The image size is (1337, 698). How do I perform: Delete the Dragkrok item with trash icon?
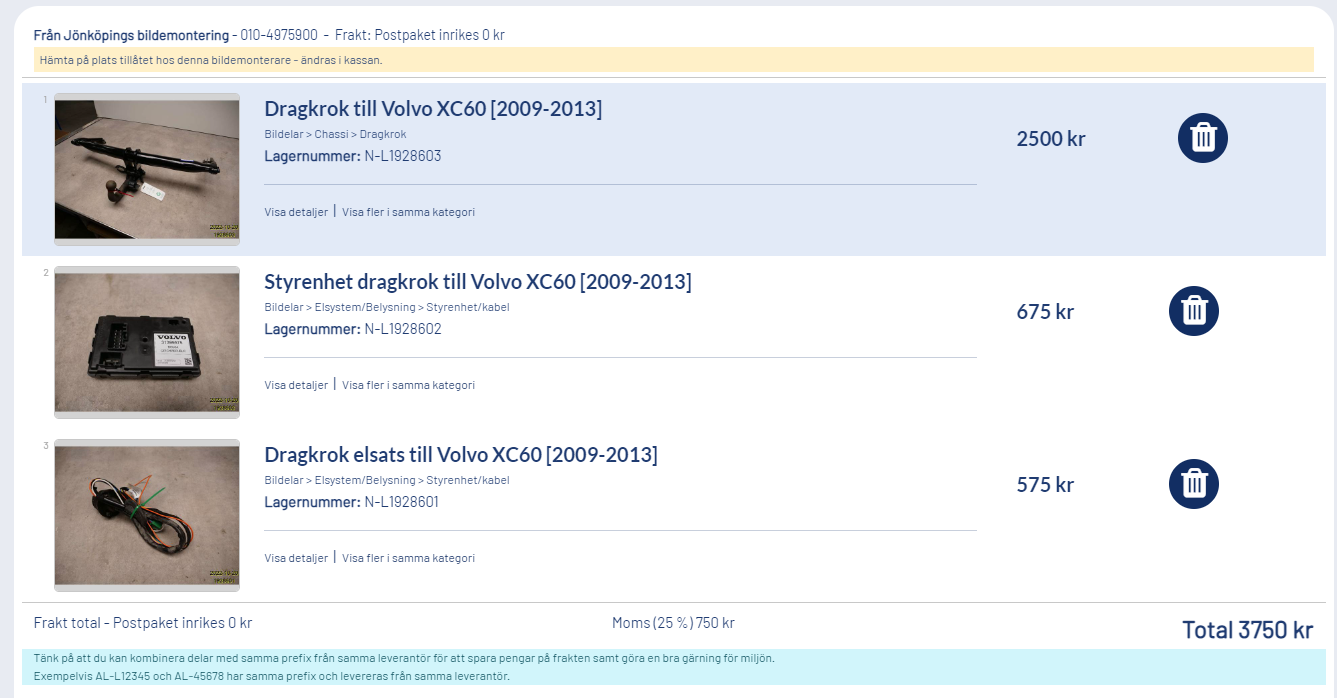[x=1202, y=138]
